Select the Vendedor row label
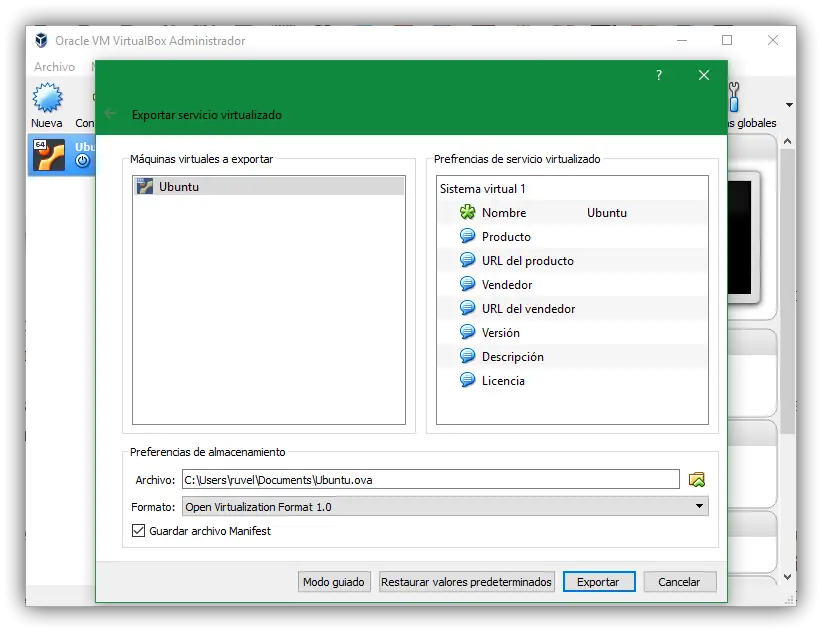822x632 pixels. point(507,285)
